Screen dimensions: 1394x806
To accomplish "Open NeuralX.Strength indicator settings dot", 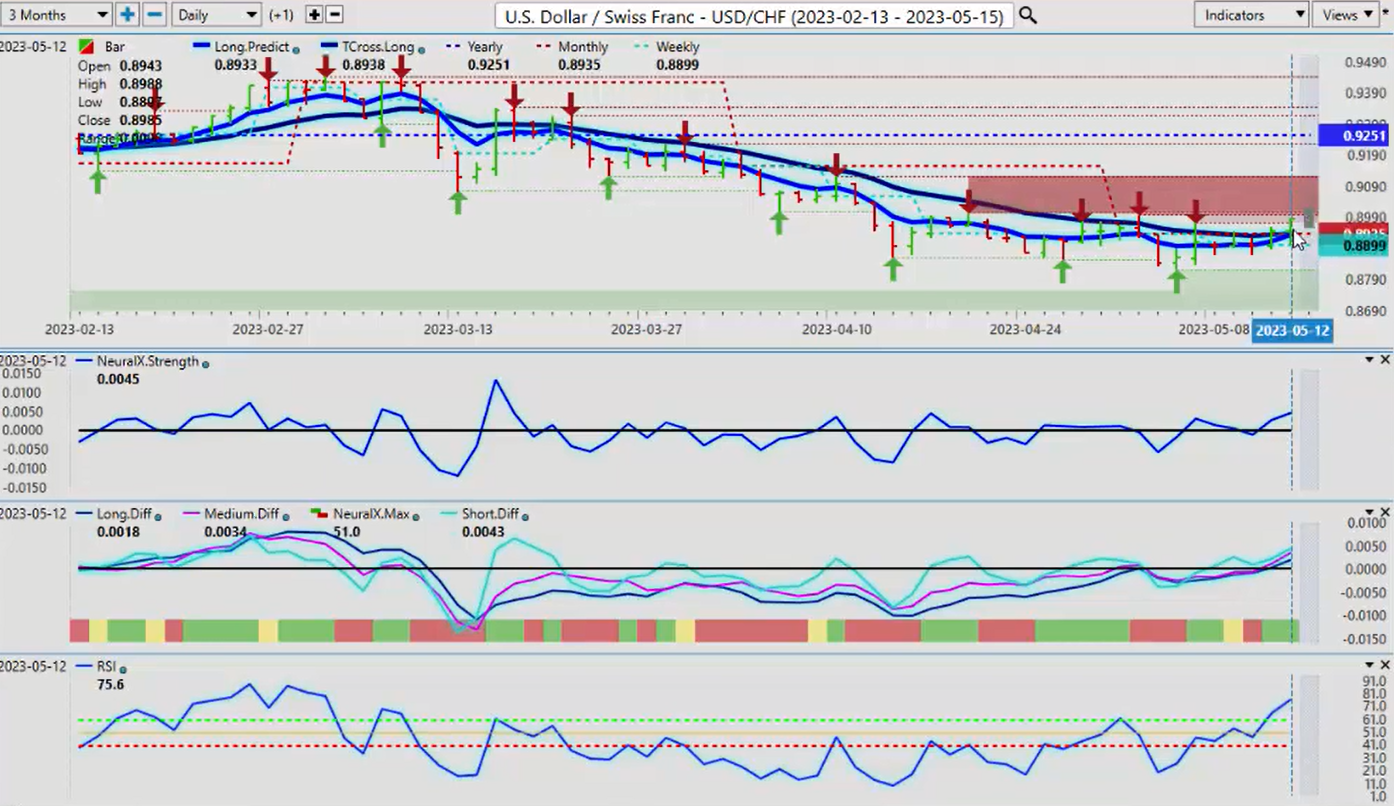I will 206,364.
